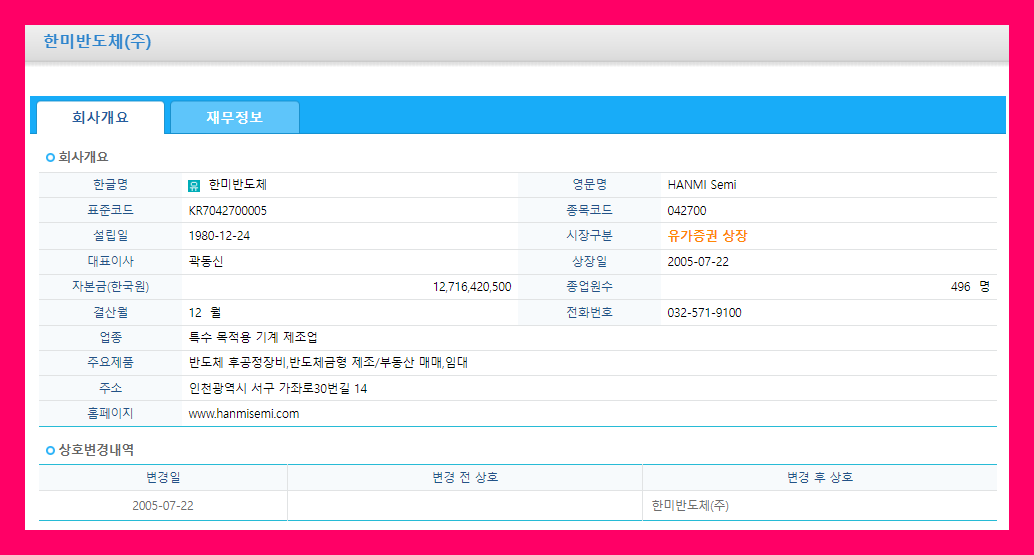The width and height of the screenshot is (1034, 555).
Task: Click the 시장구분 row label
Action: click(x=589, y=236)
